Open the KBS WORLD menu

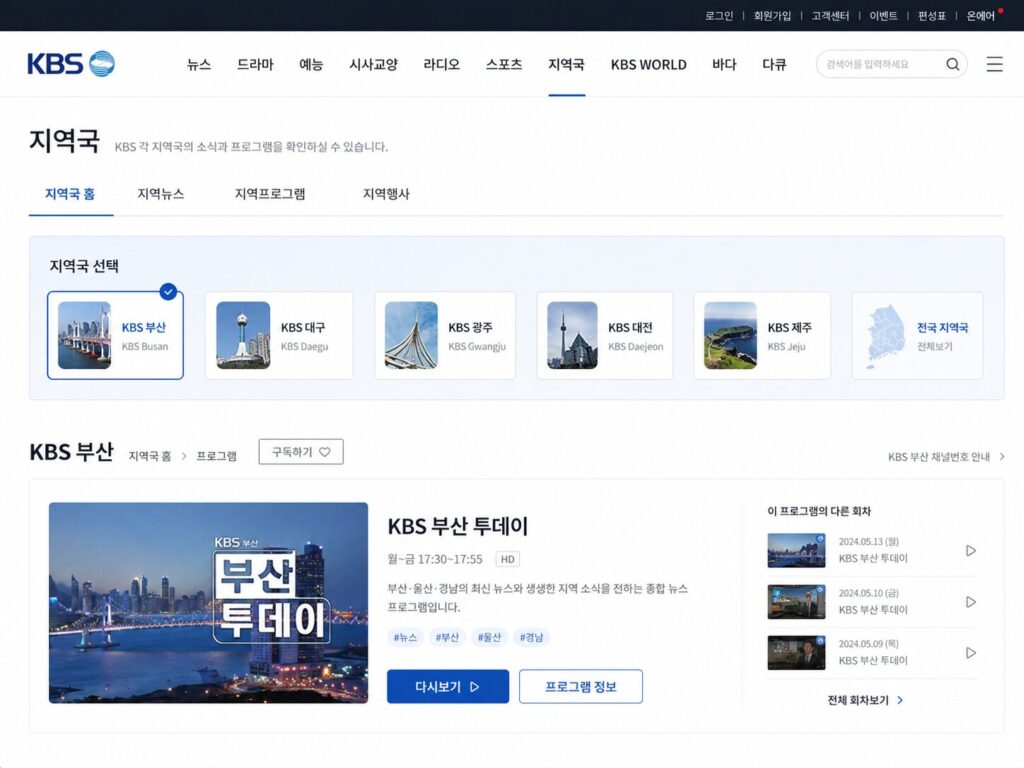pyautogui.click(x=648, y=64)
